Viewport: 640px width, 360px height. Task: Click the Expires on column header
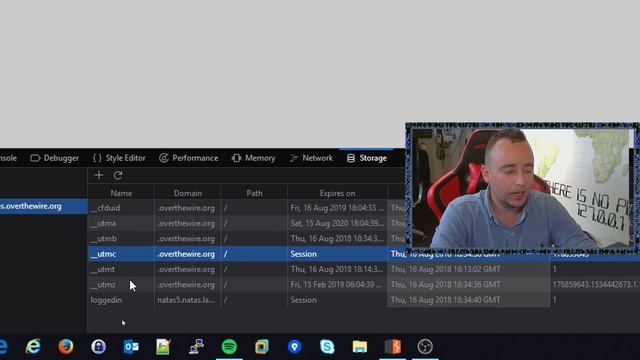(337, 193)
